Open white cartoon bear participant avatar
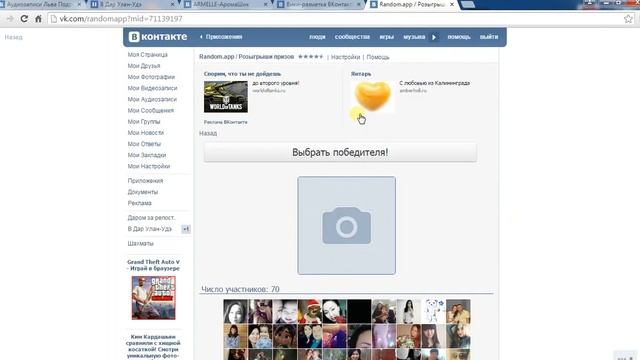Image resolution: width=640 pixels, height=360 pixels. (x=433, y=311)
